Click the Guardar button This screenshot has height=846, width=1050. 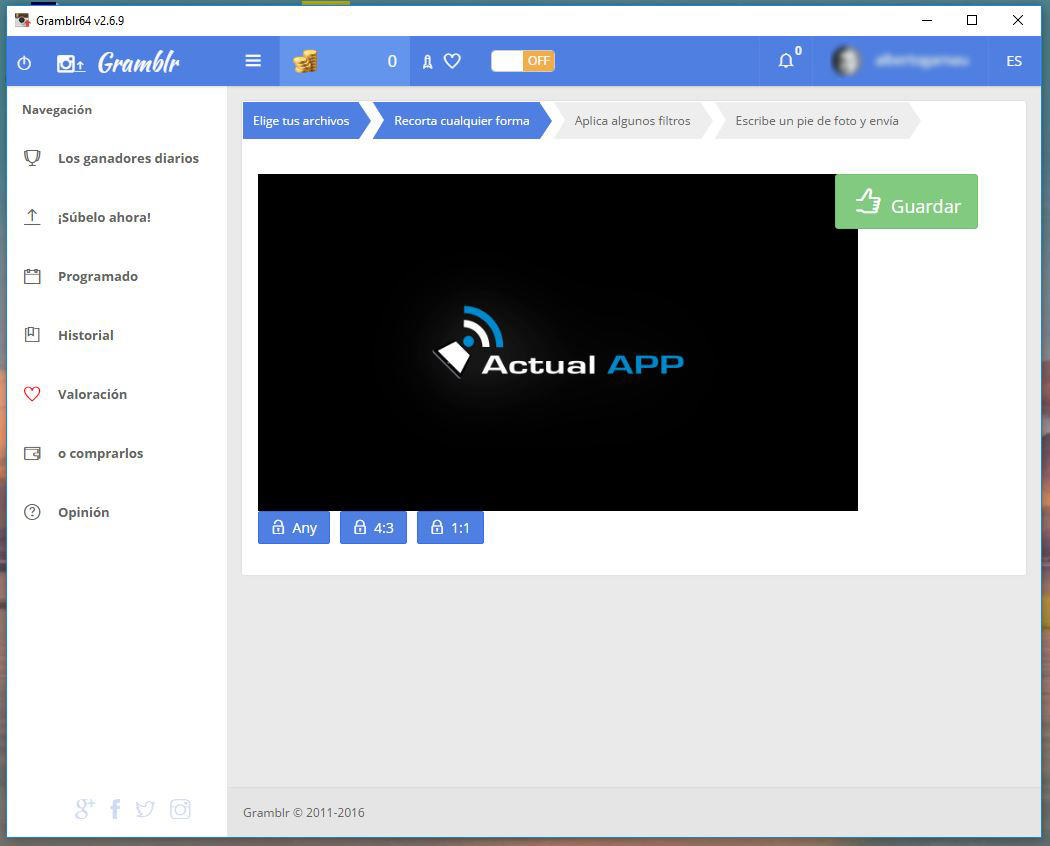click(x=906, y=202)
